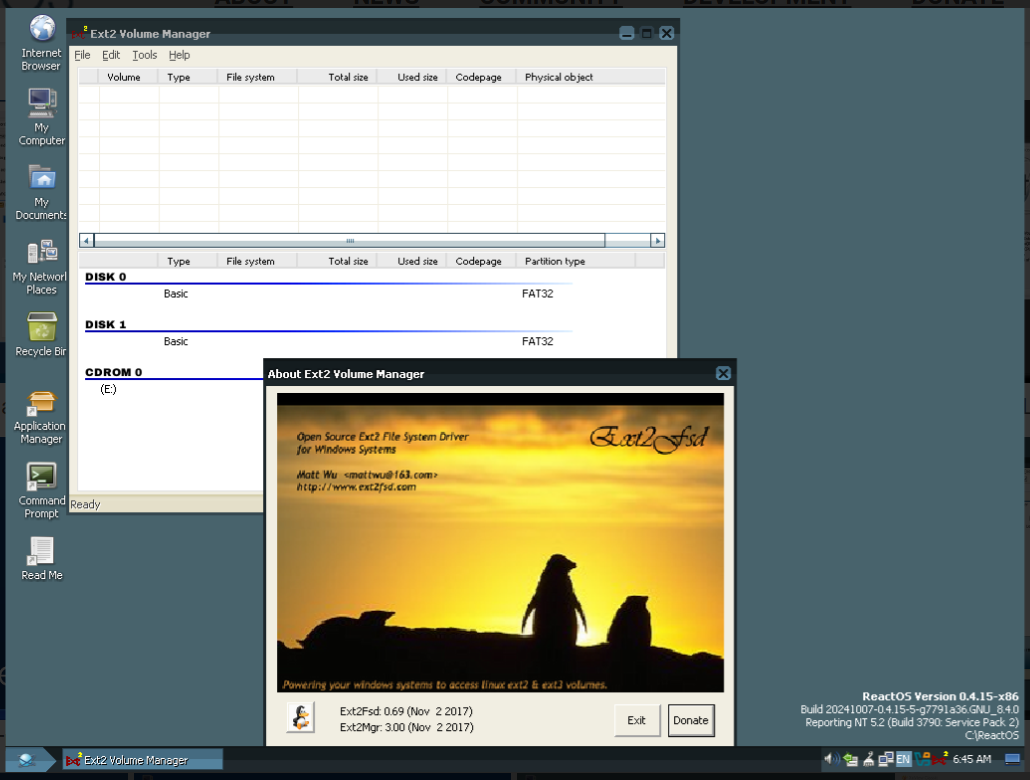This screenshot has width=1030, height=780.
Task: Open the Tools menu
Action: tap(144, 55)
